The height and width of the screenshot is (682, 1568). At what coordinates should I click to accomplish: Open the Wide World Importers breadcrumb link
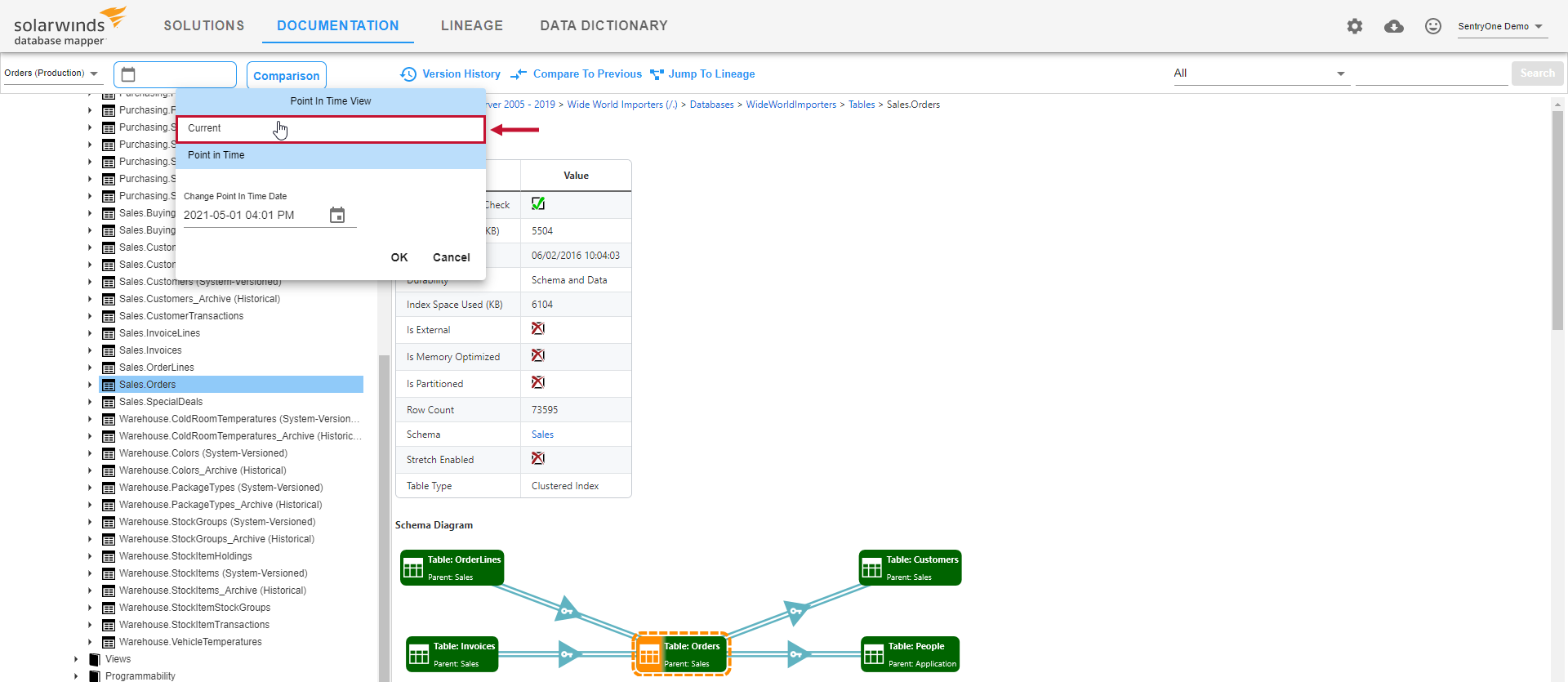pyautogui.click(x=622, y=105)
